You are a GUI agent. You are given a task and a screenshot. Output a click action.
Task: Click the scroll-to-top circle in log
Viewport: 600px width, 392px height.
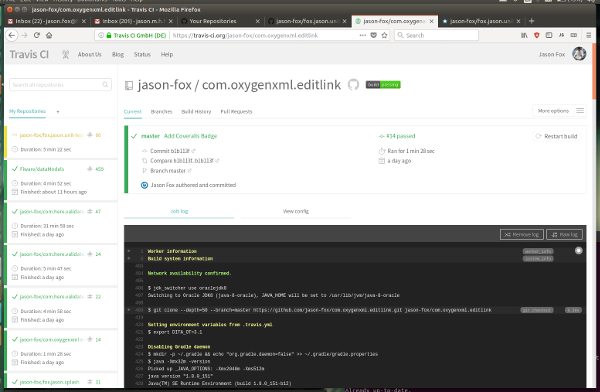pos(579,251)
